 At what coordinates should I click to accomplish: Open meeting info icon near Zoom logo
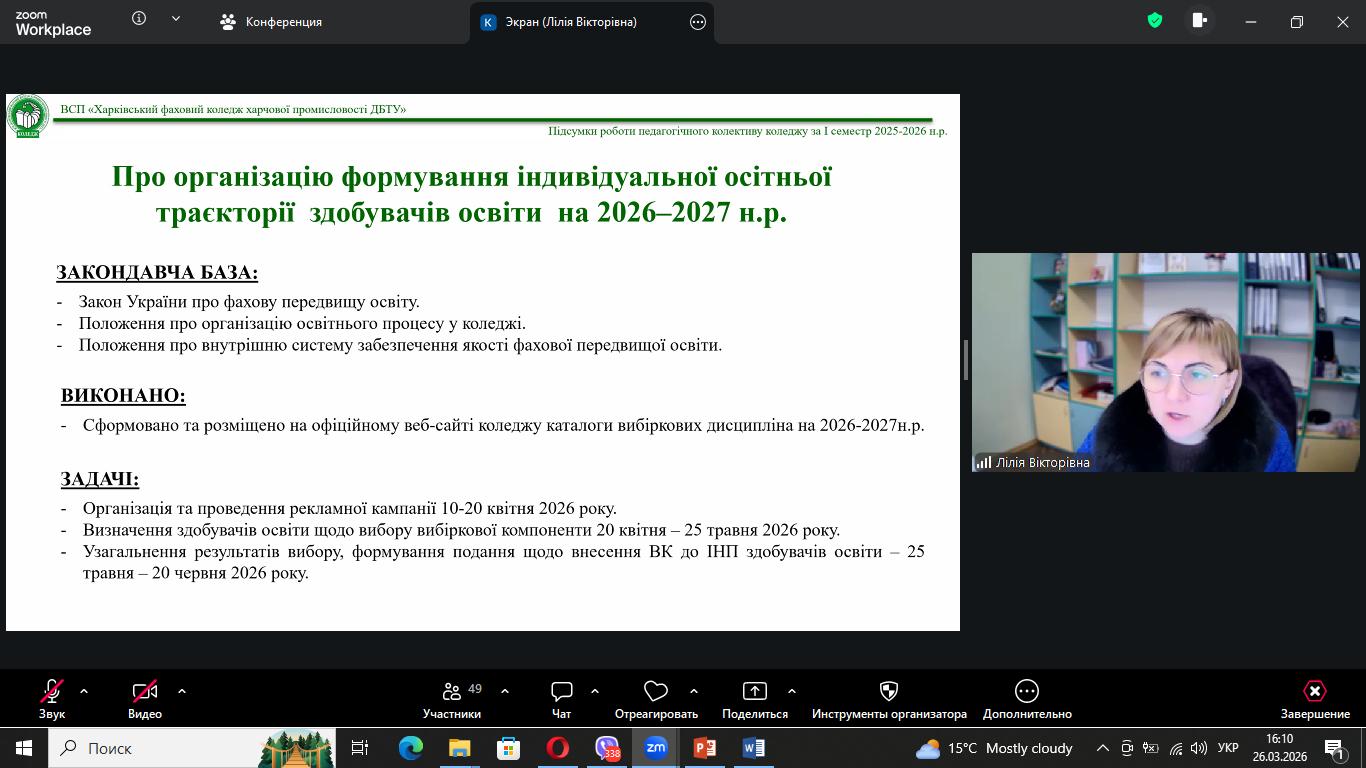pos(139,19)
